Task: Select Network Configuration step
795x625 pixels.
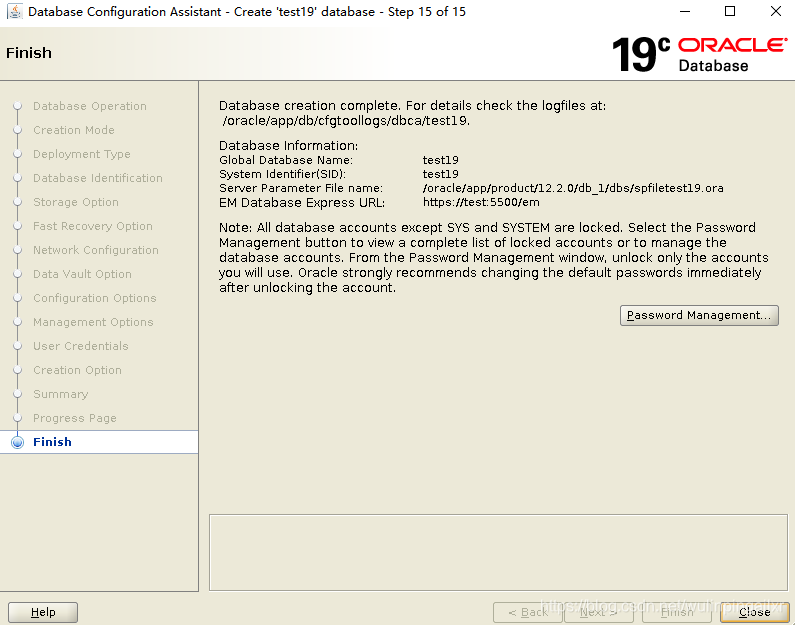Action: [x=96, y=250]
